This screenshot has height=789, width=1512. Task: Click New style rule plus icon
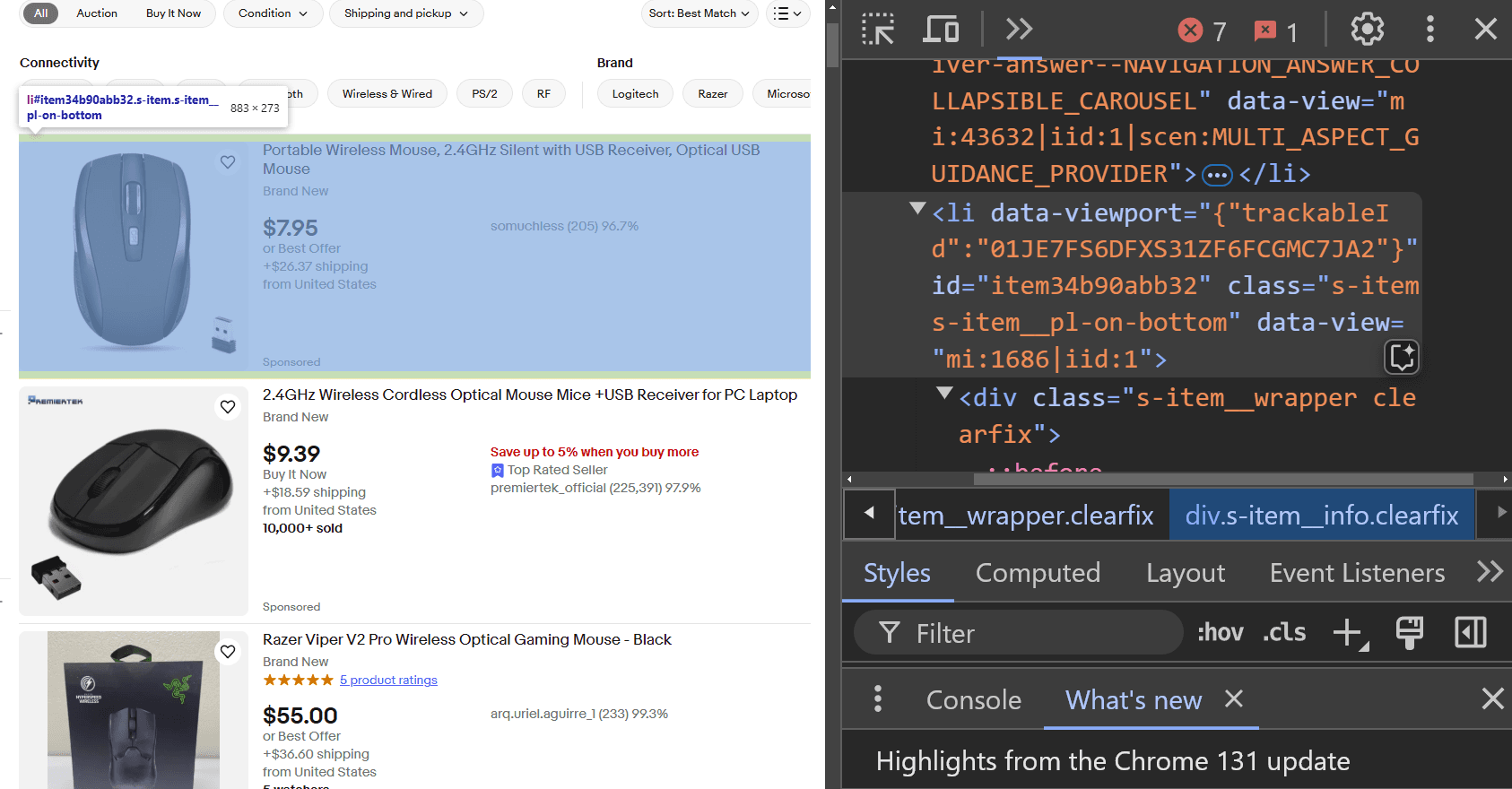1350,633
